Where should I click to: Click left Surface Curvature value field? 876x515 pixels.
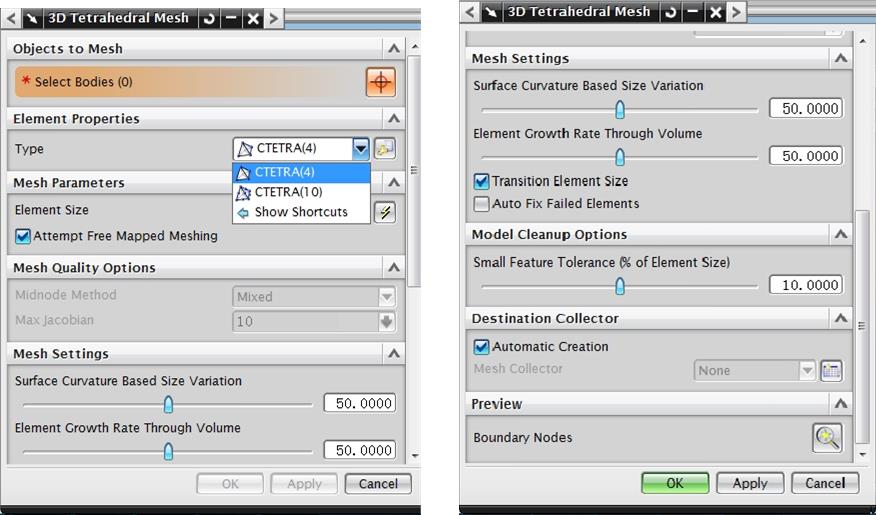[x=360, y=403]
